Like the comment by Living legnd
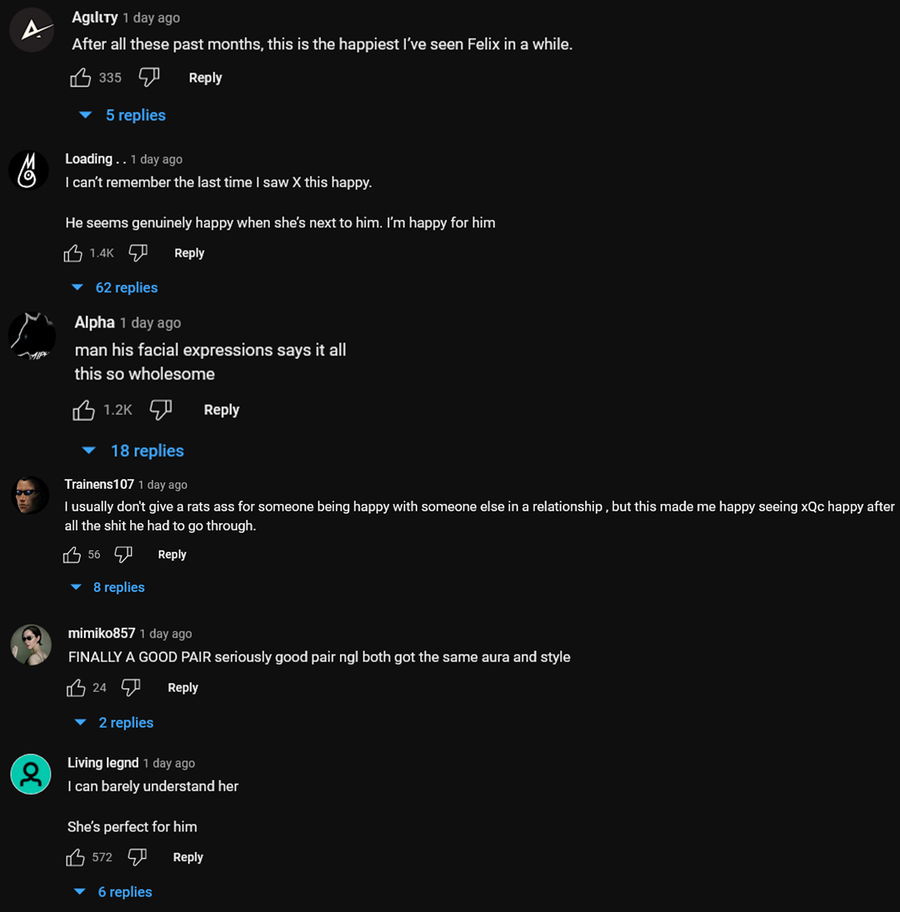This screenshot has width=900, height=912. pyautogui.click(x=75, y=857)
